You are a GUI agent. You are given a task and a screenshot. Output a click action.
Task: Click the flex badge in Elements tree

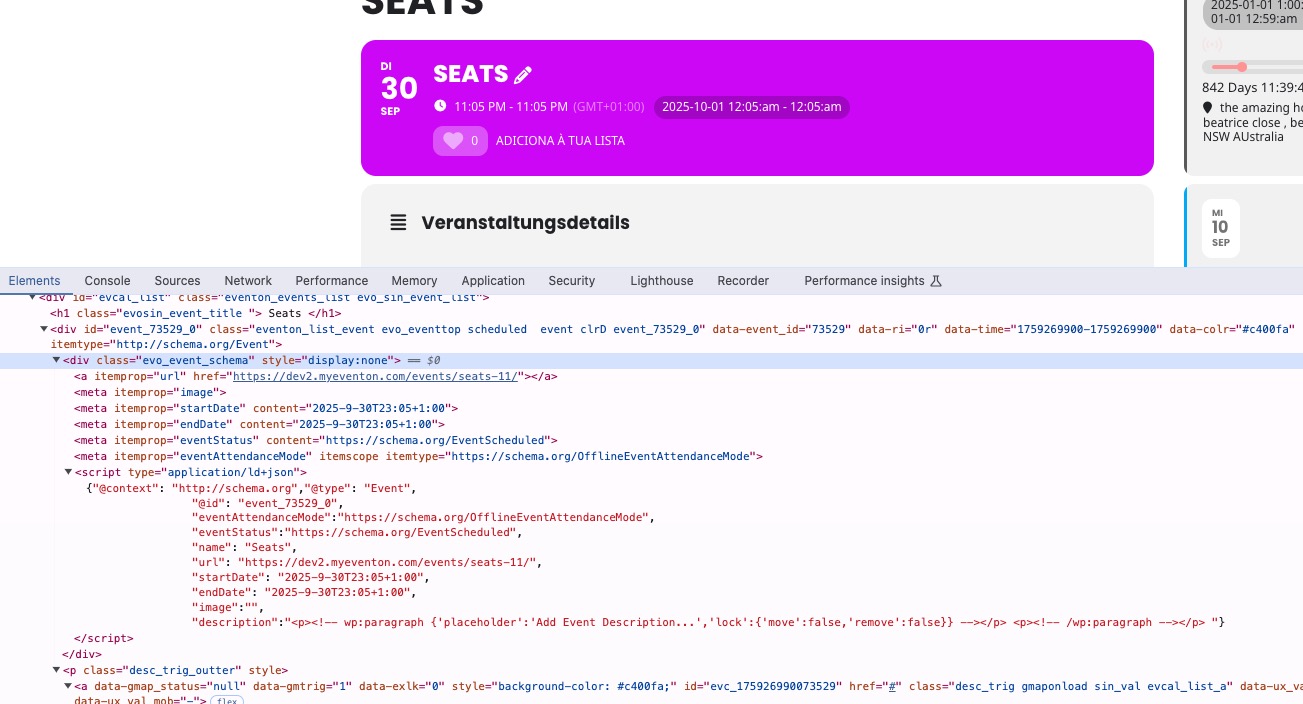[226, 700]
